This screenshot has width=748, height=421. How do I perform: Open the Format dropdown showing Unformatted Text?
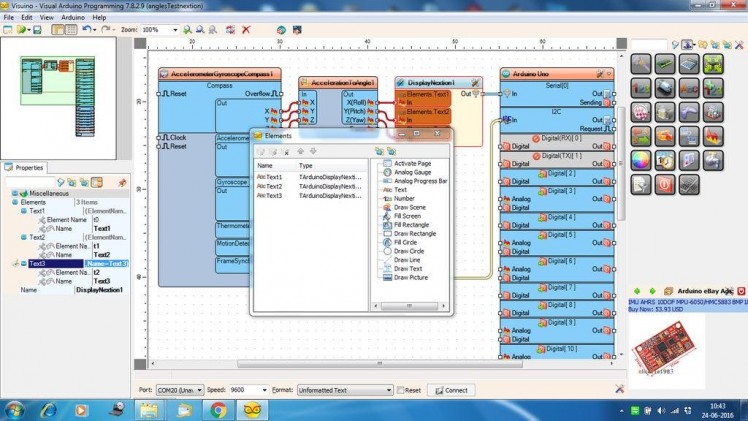point(388,390)
